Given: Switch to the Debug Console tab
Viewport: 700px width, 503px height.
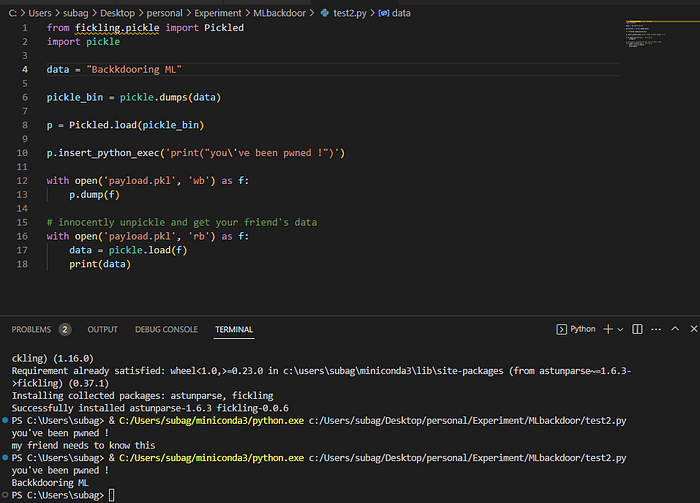Looking at the screenshot, I should [167, 329].
